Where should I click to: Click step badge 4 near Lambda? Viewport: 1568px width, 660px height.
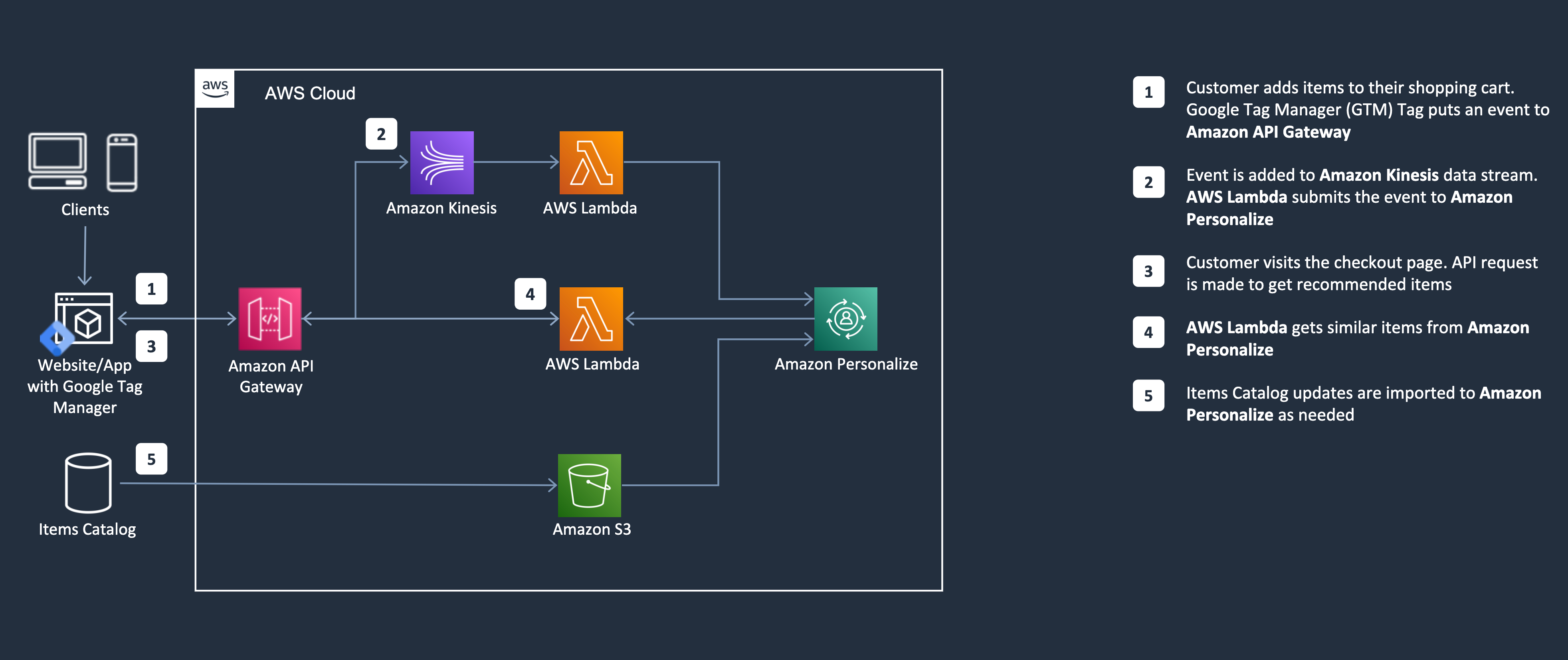tap(530, 294)
